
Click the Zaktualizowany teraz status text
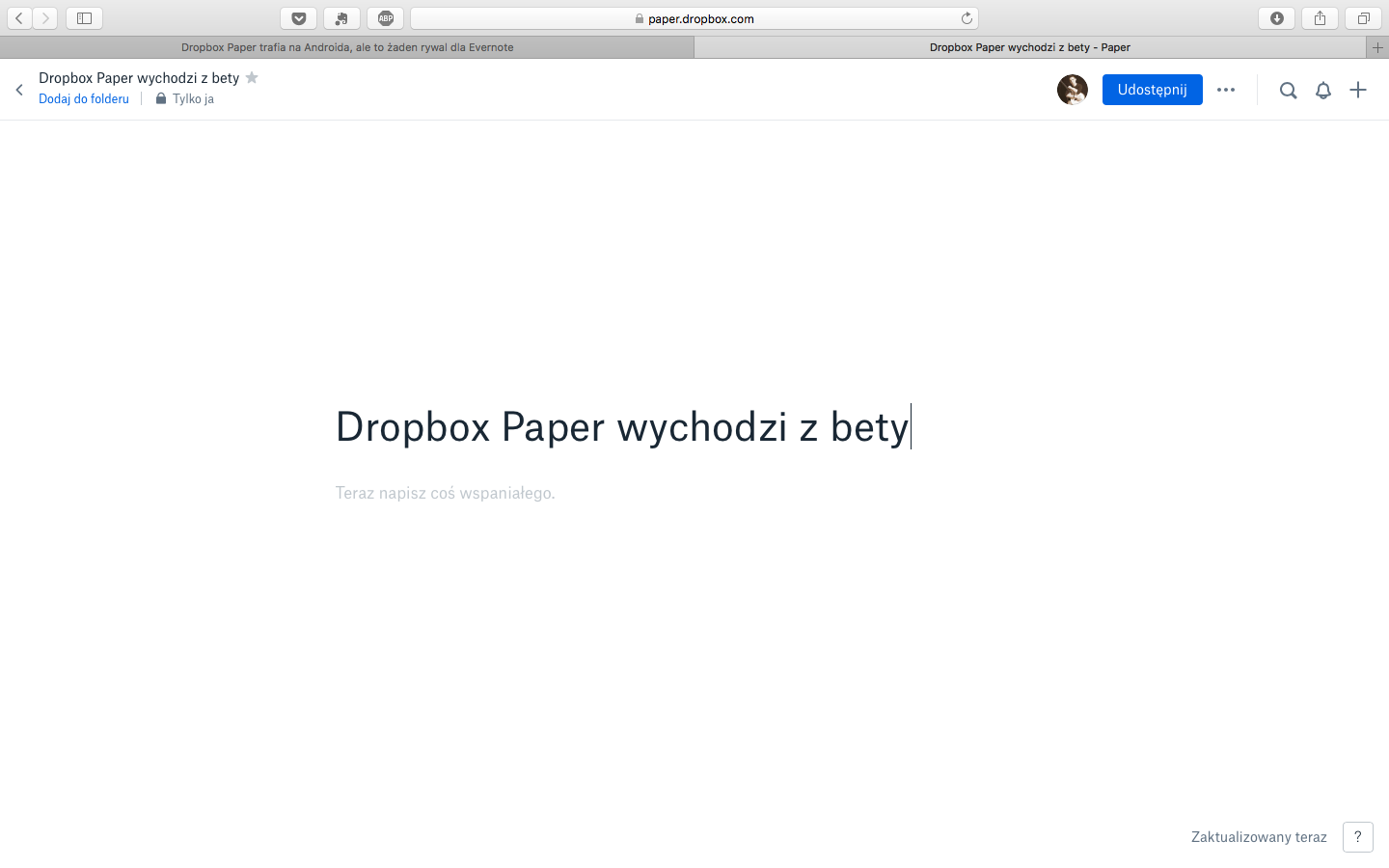1259,837
